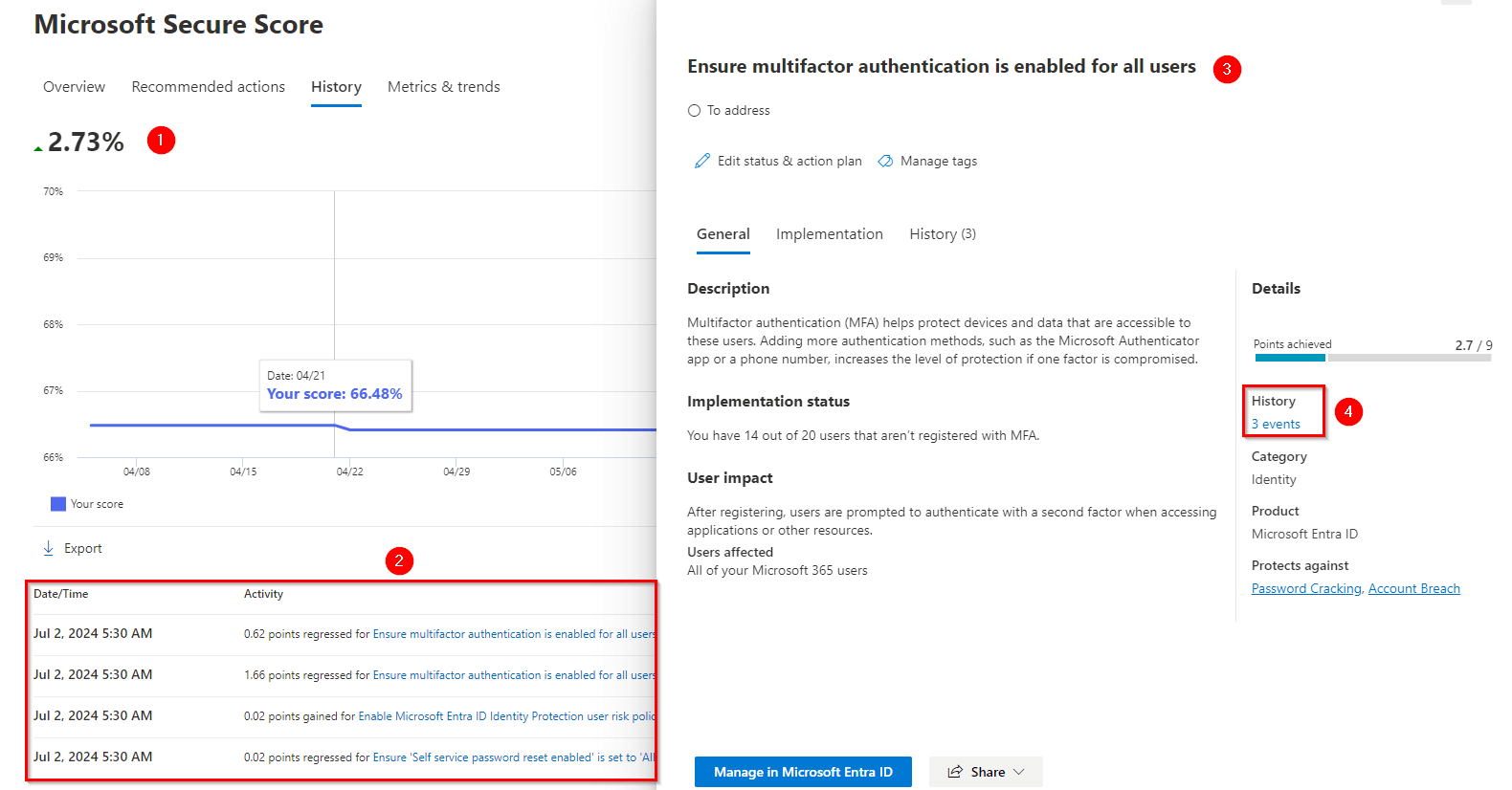Image resolution: width=1512 pixels, height=790 pixels.
Task: Open the Implementation tab in details pane
Action: click(829, 234)
